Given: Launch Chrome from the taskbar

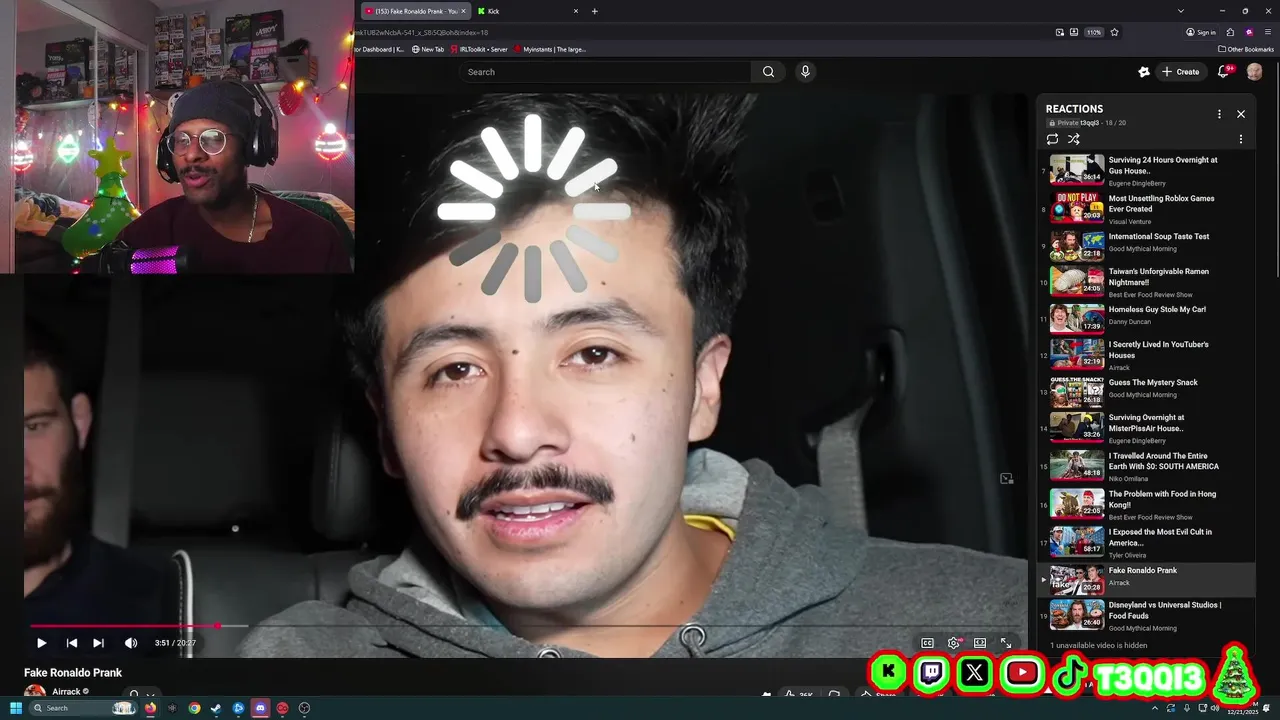Looking at the screenshot, I should [x=194, y=708].
